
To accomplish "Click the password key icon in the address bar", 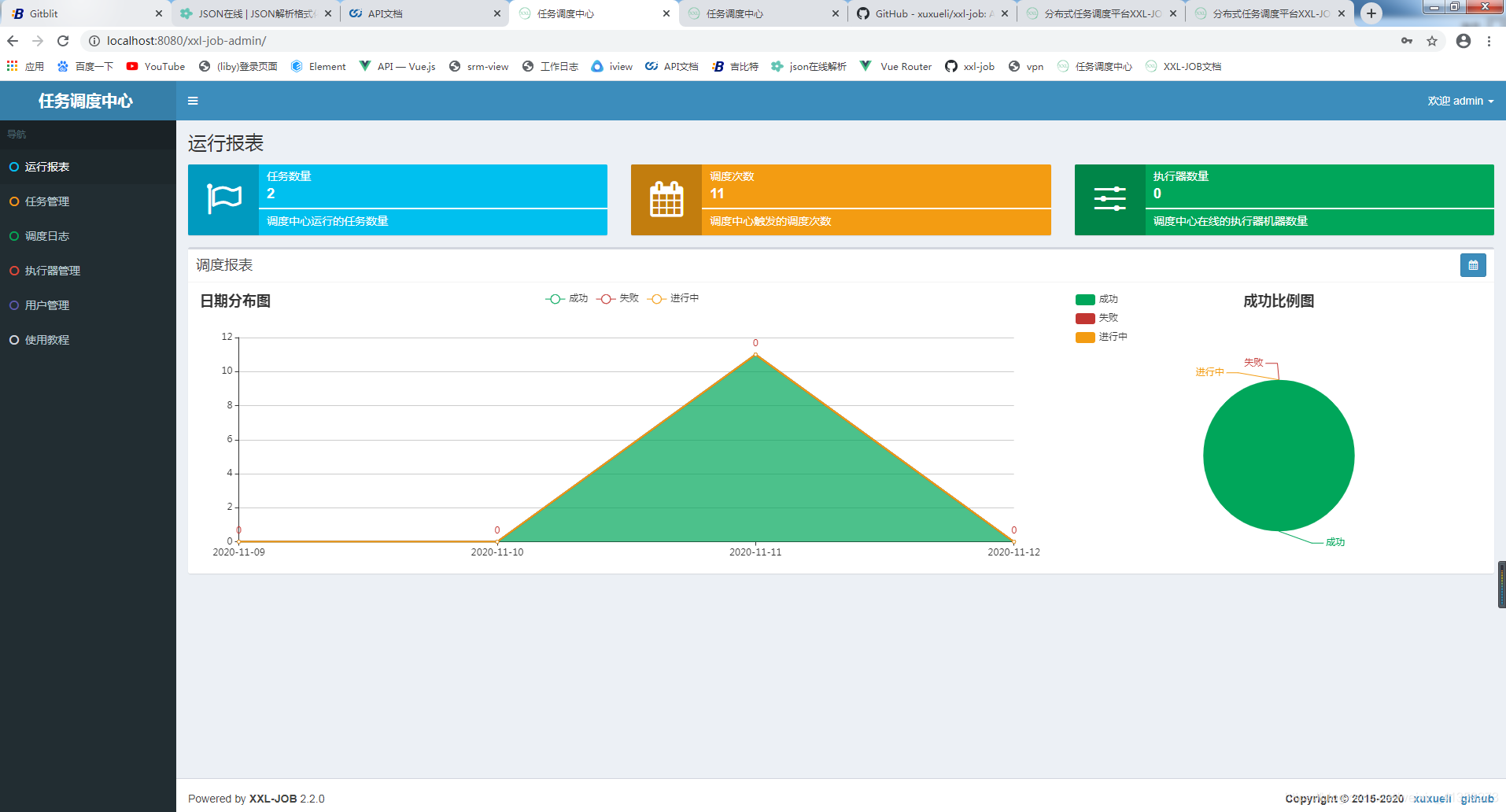I will pos(1407,41).
